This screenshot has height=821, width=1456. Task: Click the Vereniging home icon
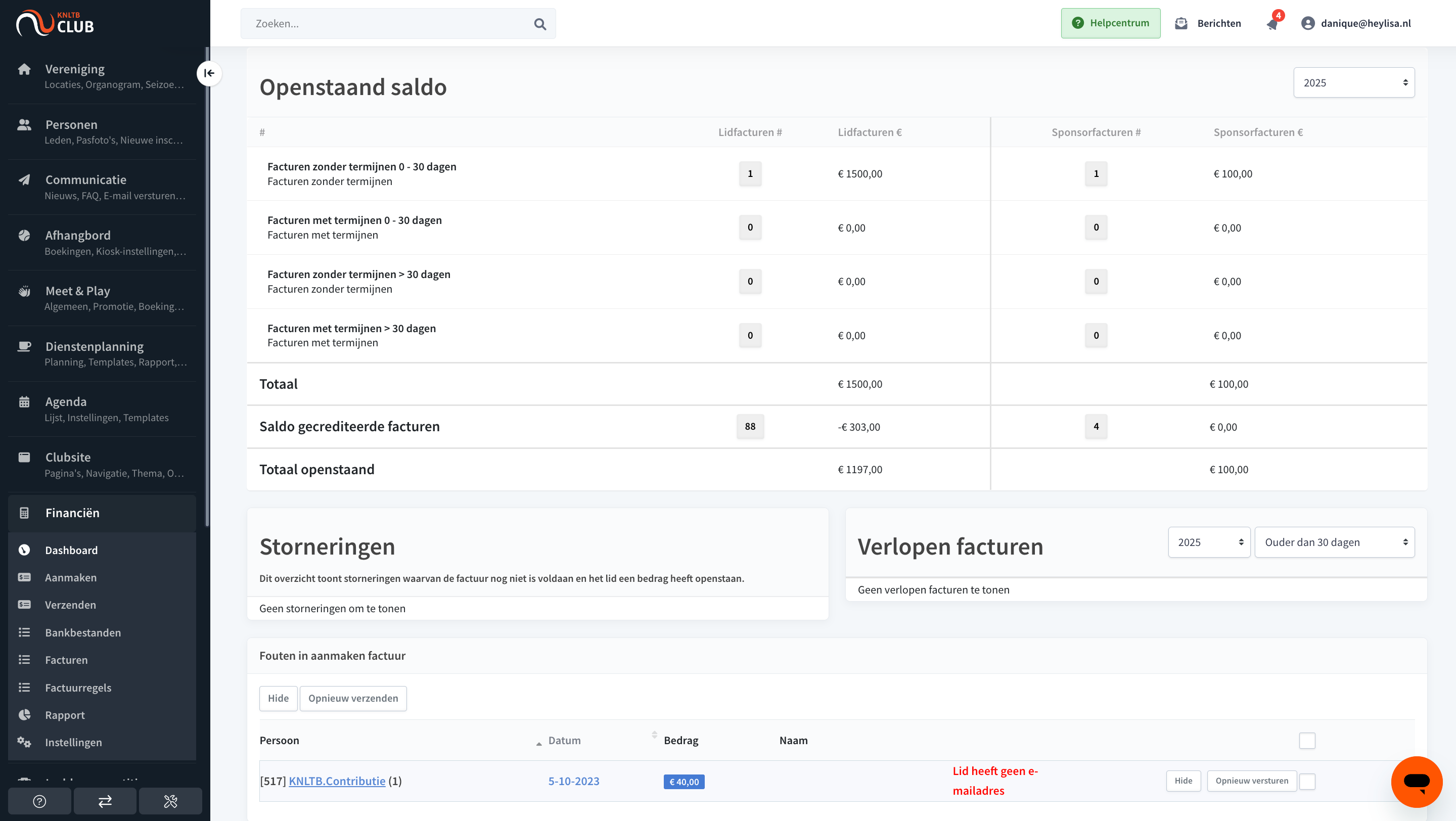tap(24, 69)
